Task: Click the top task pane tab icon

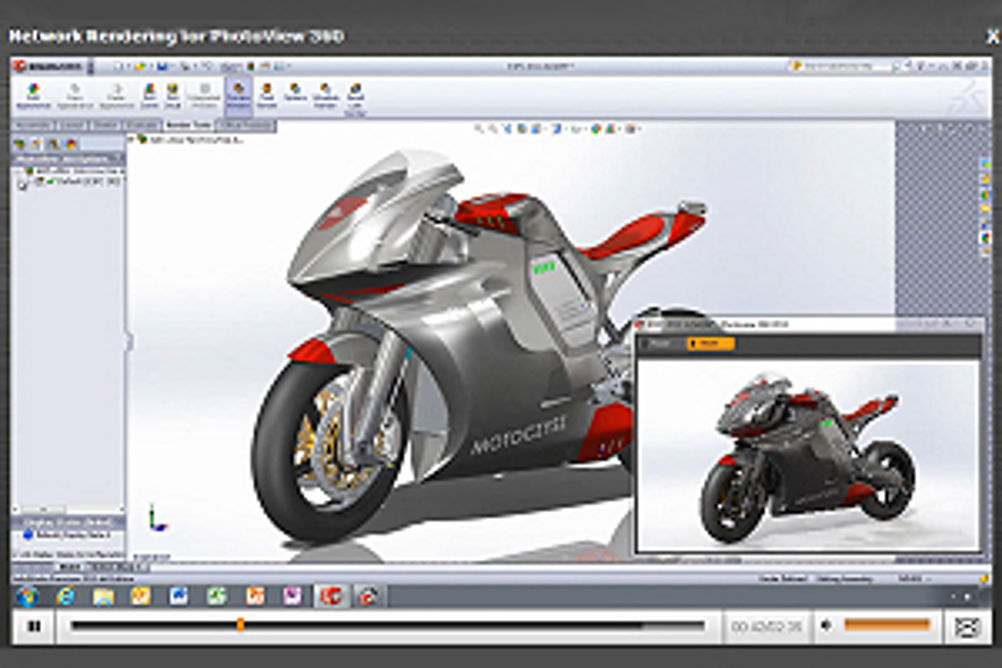Action: tap(986, 165)
